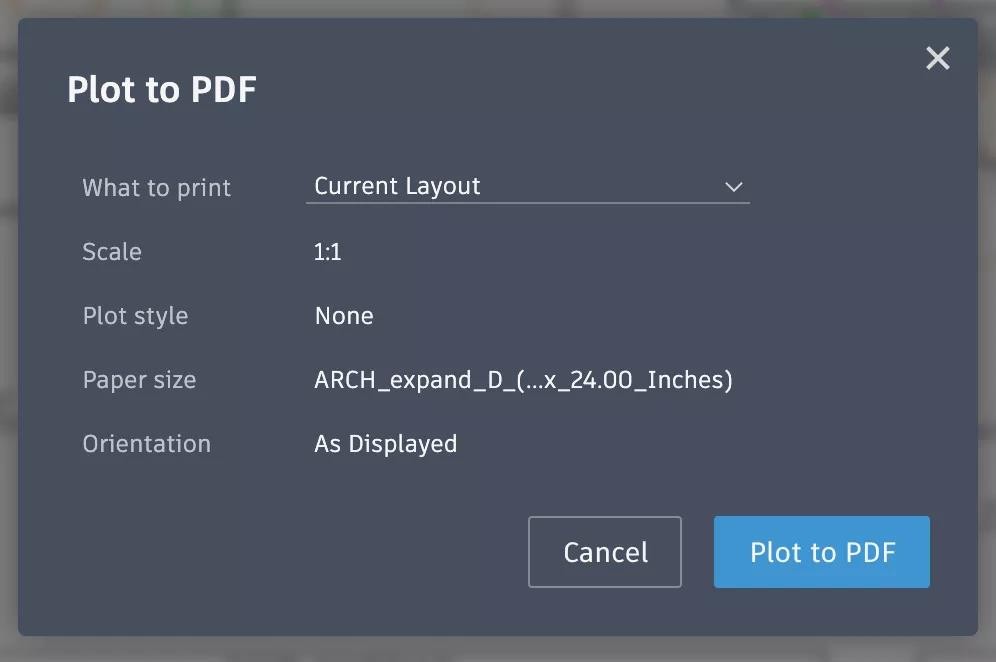Click the Scale label
Image resolution: width=996 pixels, height=662 pixels.
point(112,252)
